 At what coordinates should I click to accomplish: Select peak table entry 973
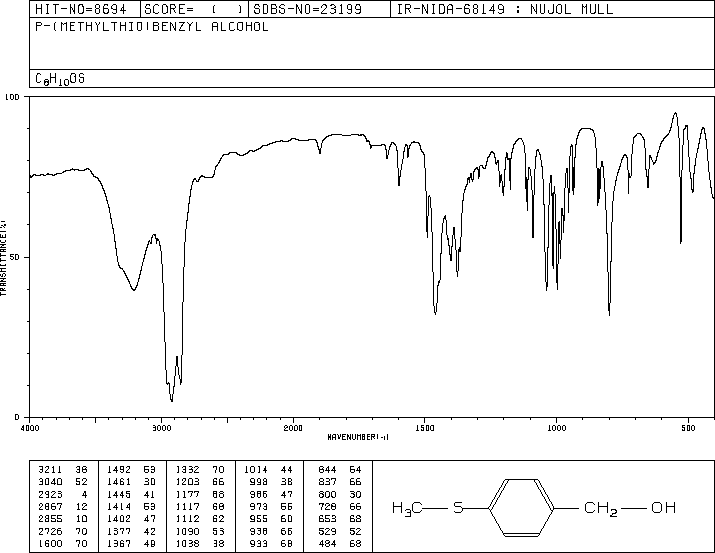click(259, 506)
